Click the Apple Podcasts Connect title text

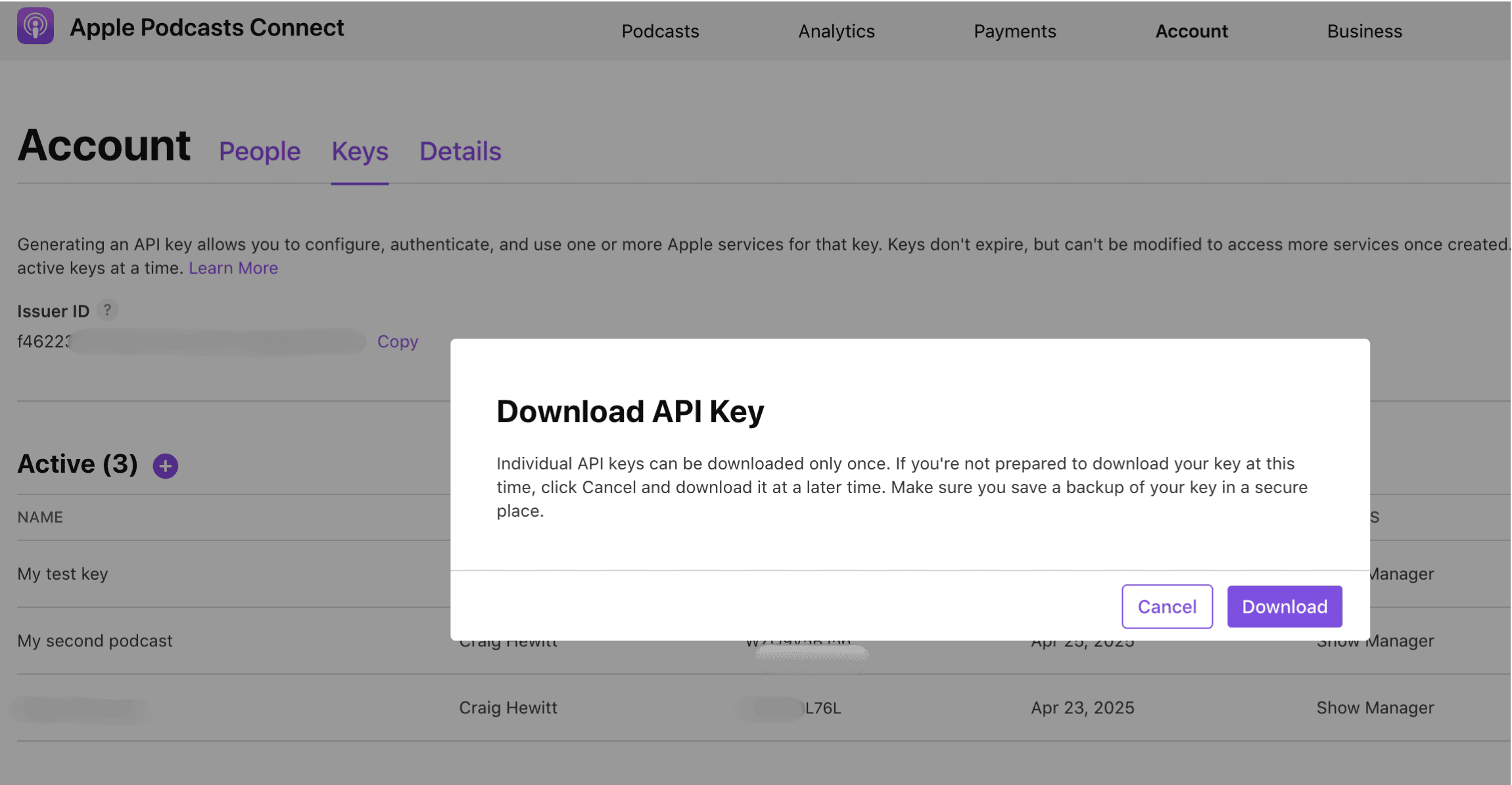[x=206, y=28]
